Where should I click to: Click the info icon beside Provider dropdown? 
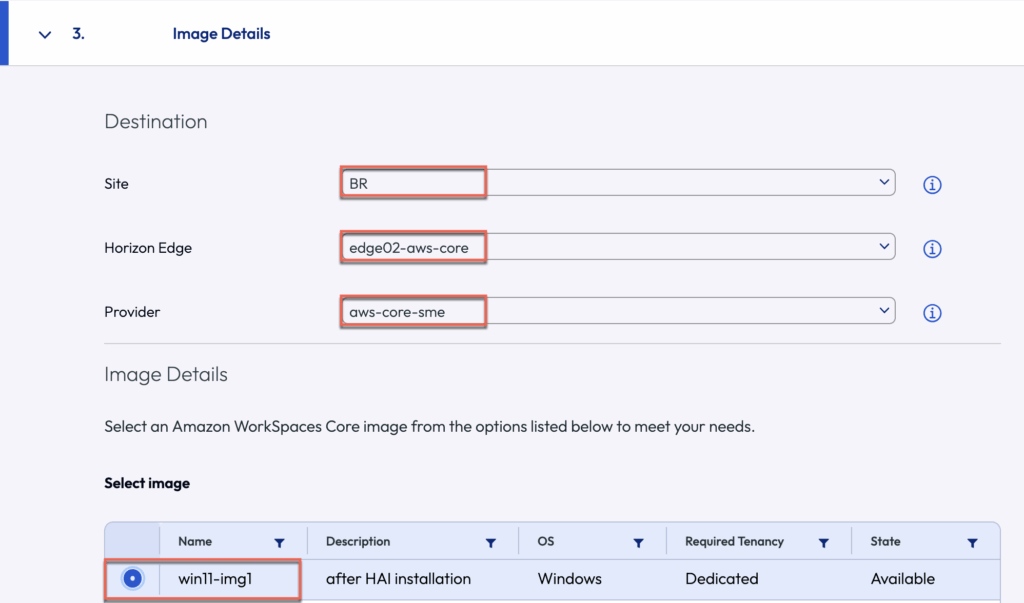(932, 313)
